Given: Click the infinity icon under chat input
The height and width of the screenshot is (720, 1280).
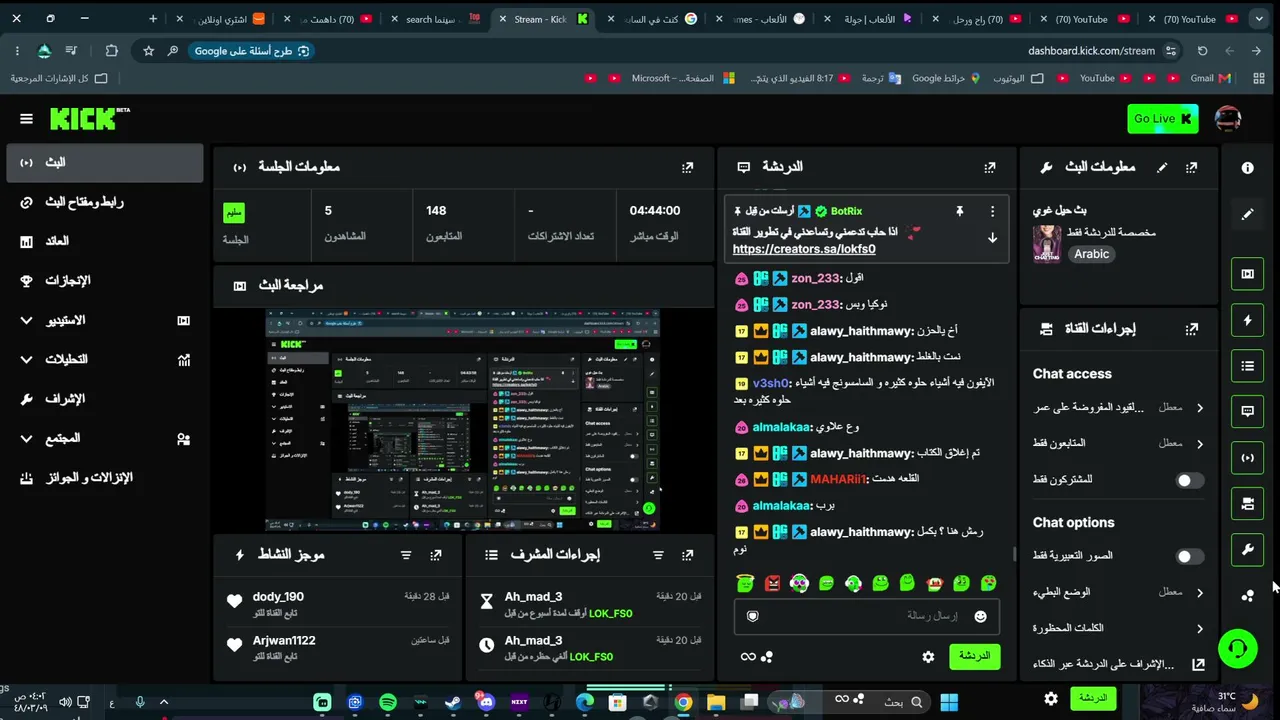Looking at the screenshot, I should tap(747, 657).
